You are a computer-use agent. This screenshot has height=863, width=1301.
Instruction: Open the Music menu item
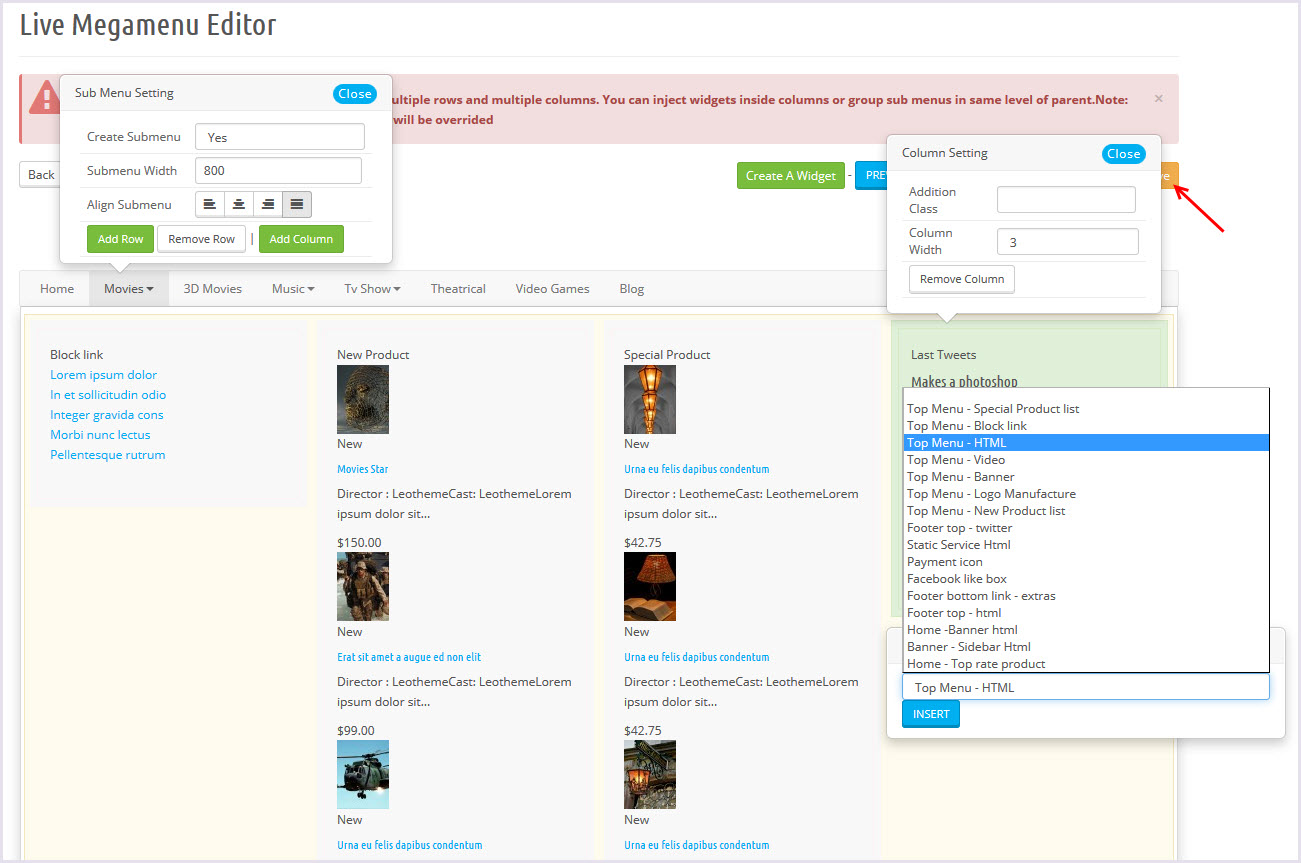tap(292, 289)
